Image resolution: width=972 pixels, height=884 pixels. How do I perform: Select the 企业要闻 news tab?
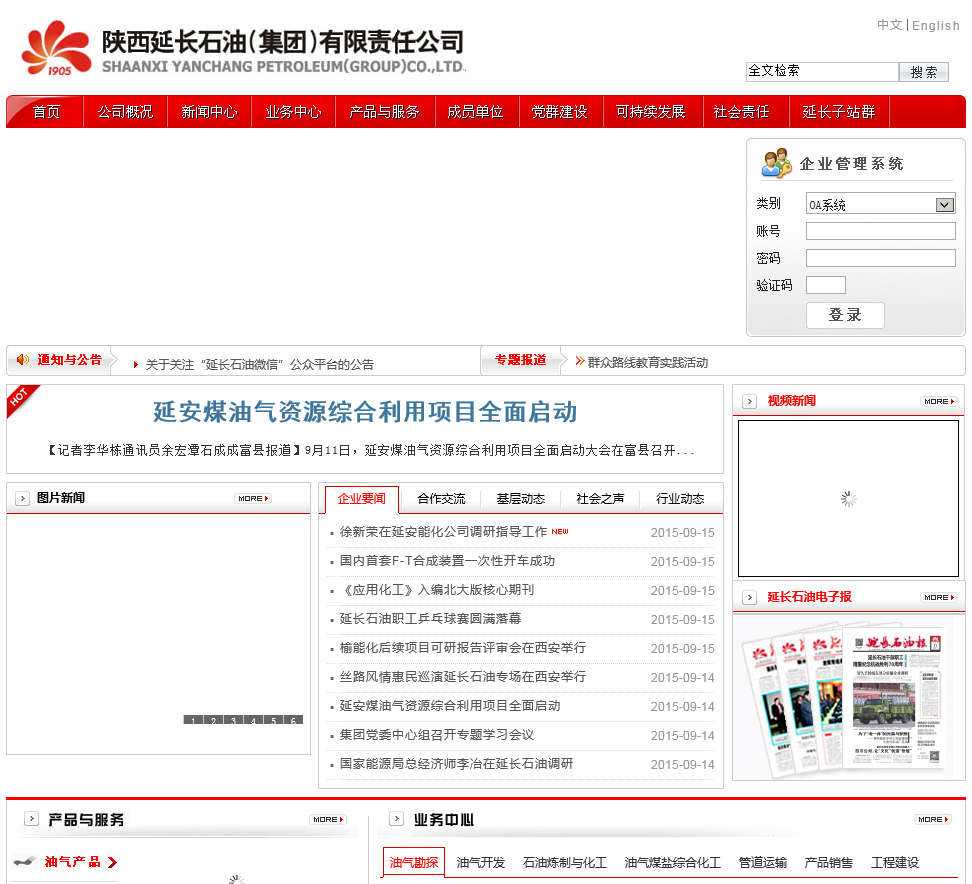coord(362,499)
